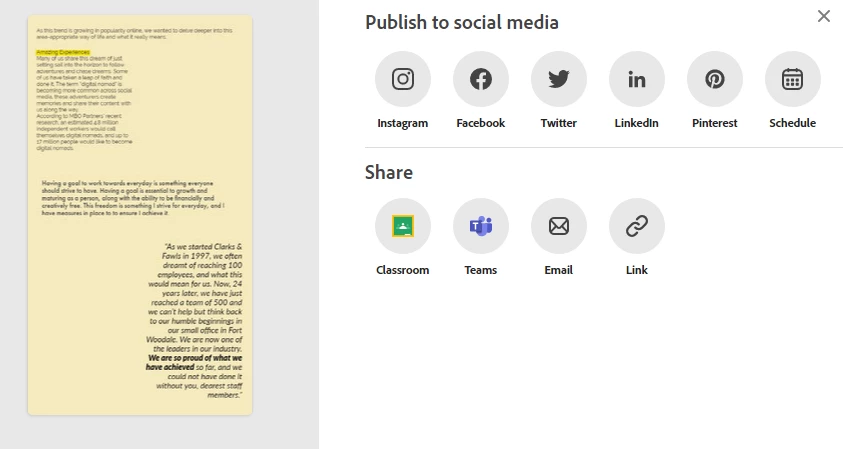Click the document preview thumbnail
843x449 pixels.
(x=140, y=215)
